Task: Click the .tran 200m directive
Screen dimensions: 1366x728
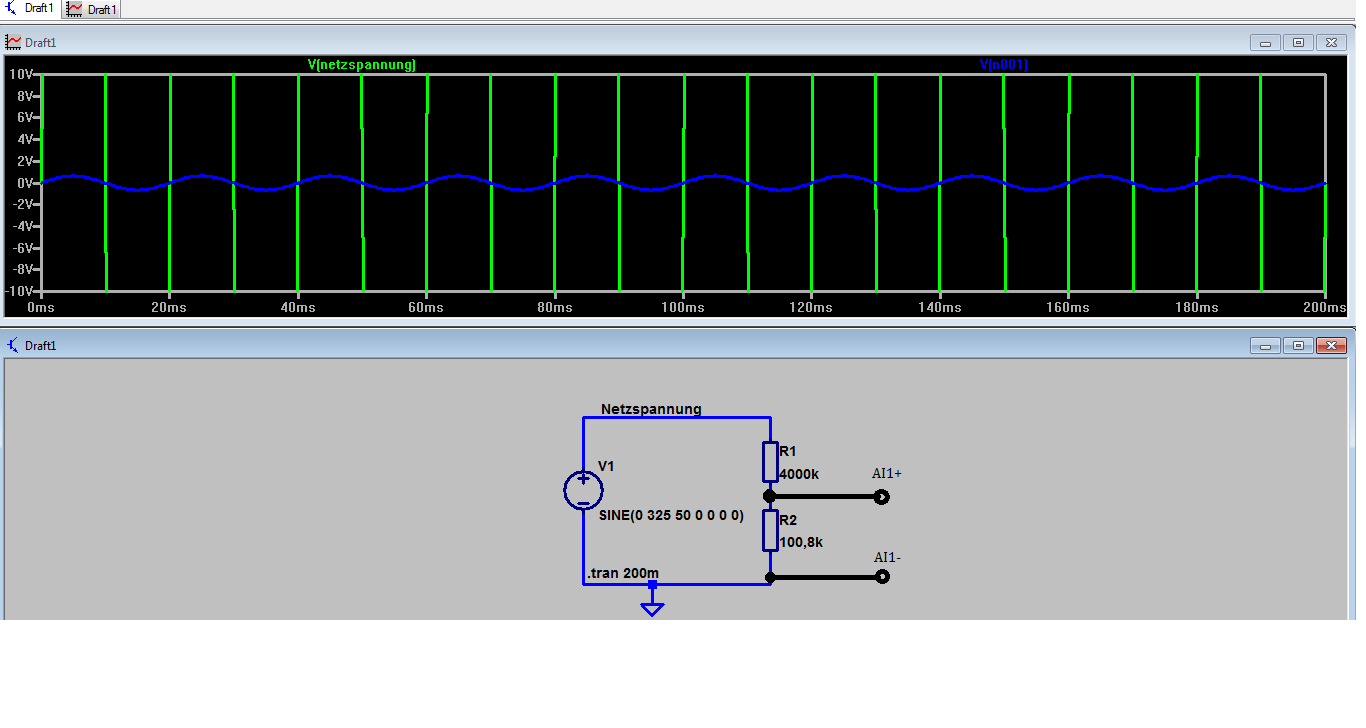Action: click(623, 573)
